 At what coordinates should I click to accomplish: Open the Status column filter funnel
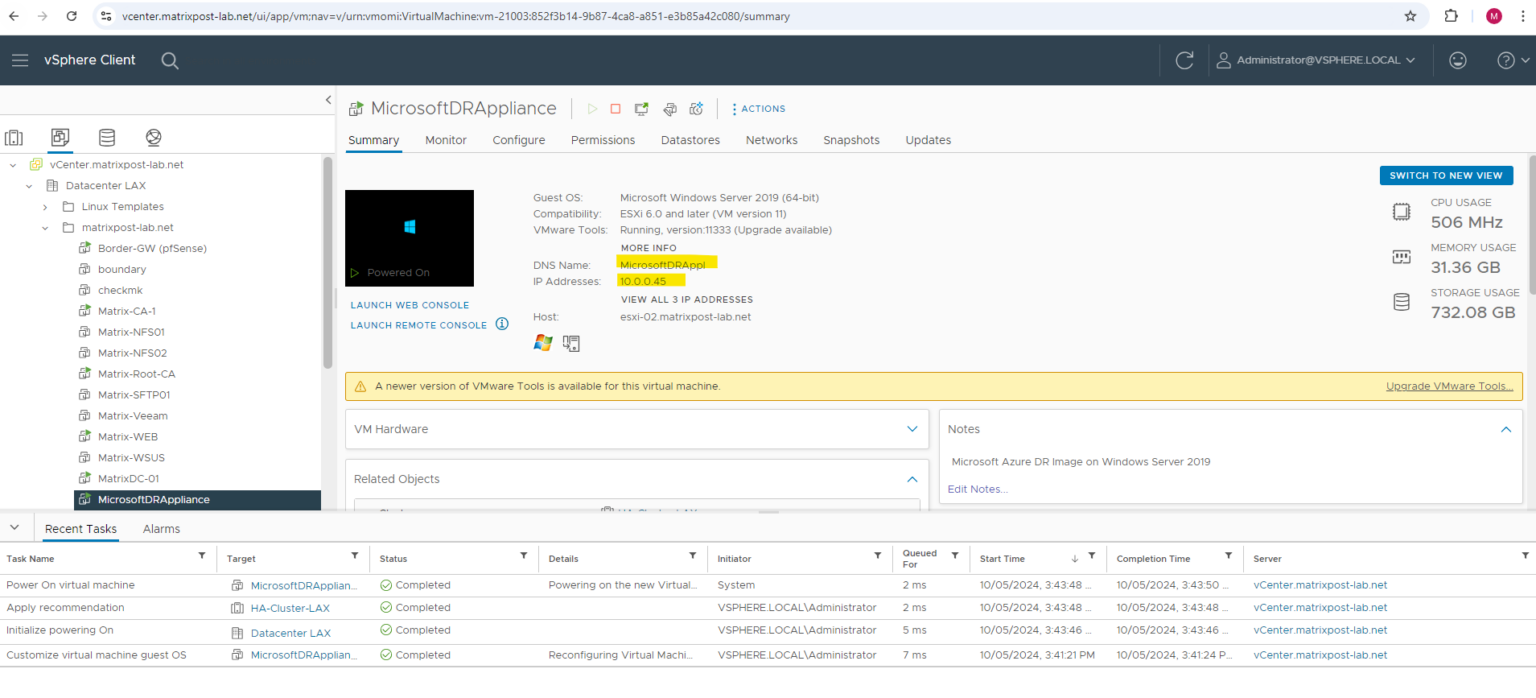tap(523, 558)
